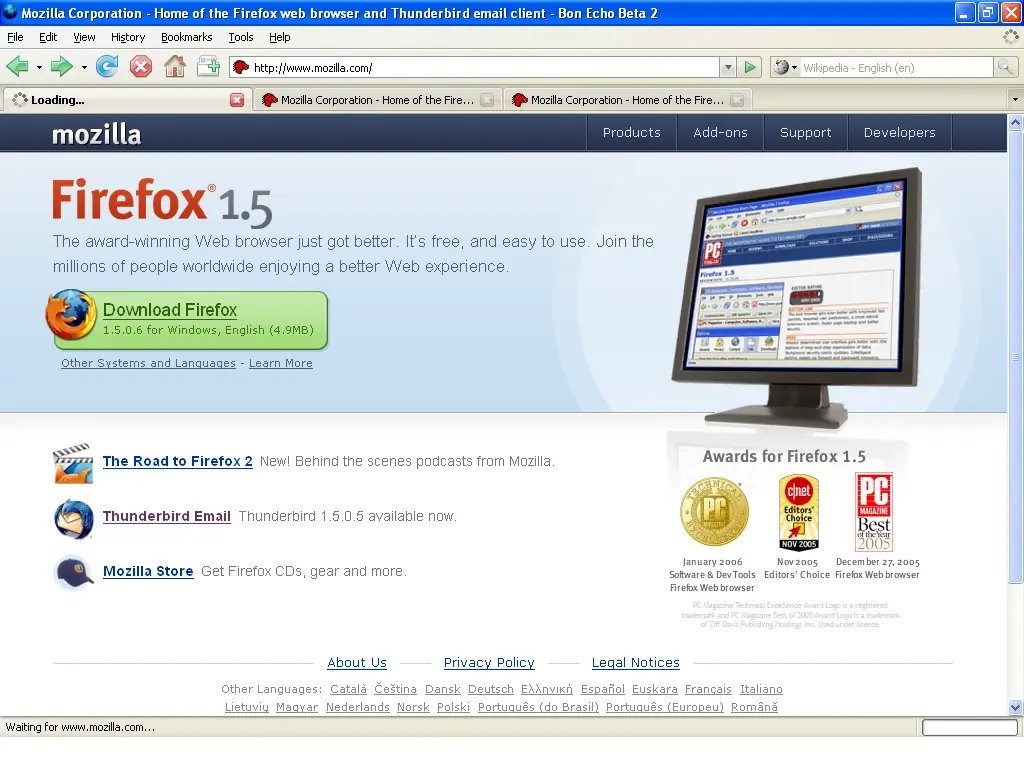The height and width of the screenshot is (768, 1024).
Task: Go to the Home page icon
Action: (x=174, y=67)
